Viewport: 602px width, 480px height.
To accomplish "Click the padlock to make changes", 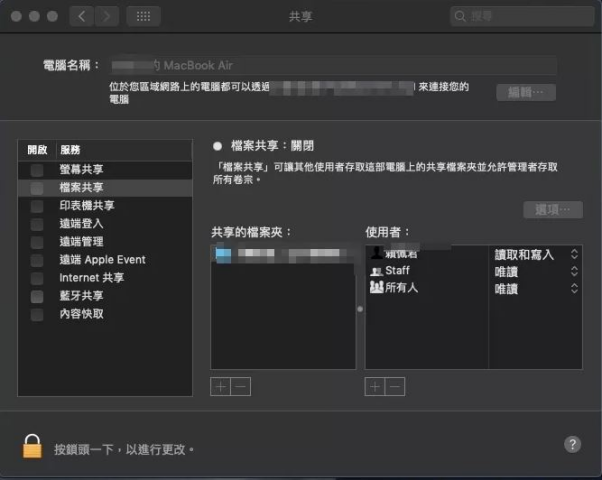I will pyautogui.click(x=32, y=446).
